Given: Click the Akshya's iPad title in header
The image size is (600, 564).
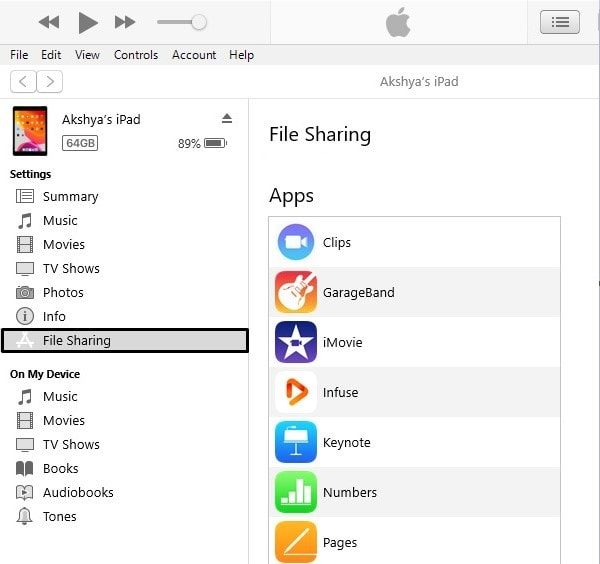Looking at the screenshot, I should pos(419,82).
